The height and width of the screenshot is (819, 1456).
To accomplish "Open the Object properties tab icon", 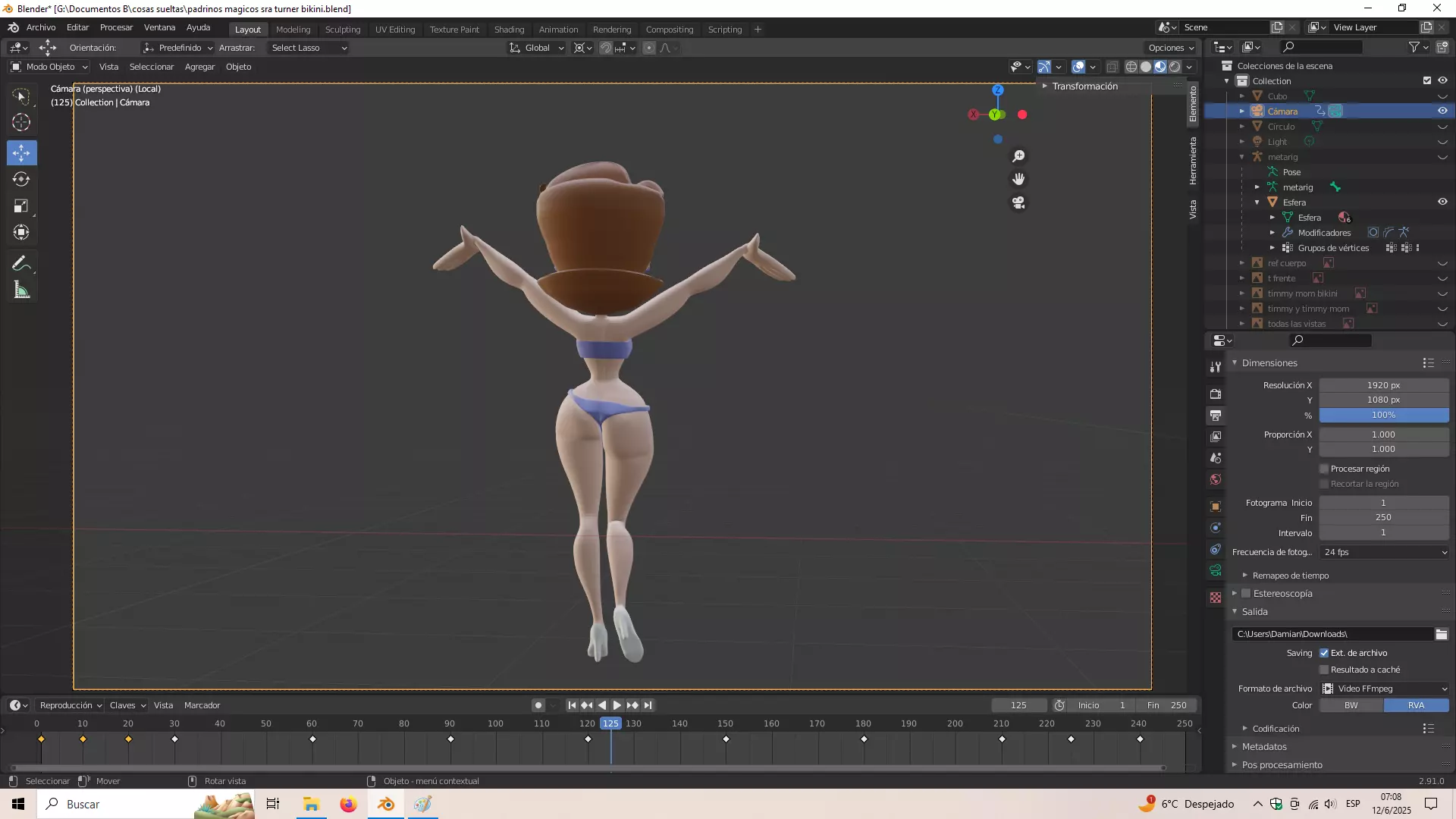I will (x=1216, y=507).
